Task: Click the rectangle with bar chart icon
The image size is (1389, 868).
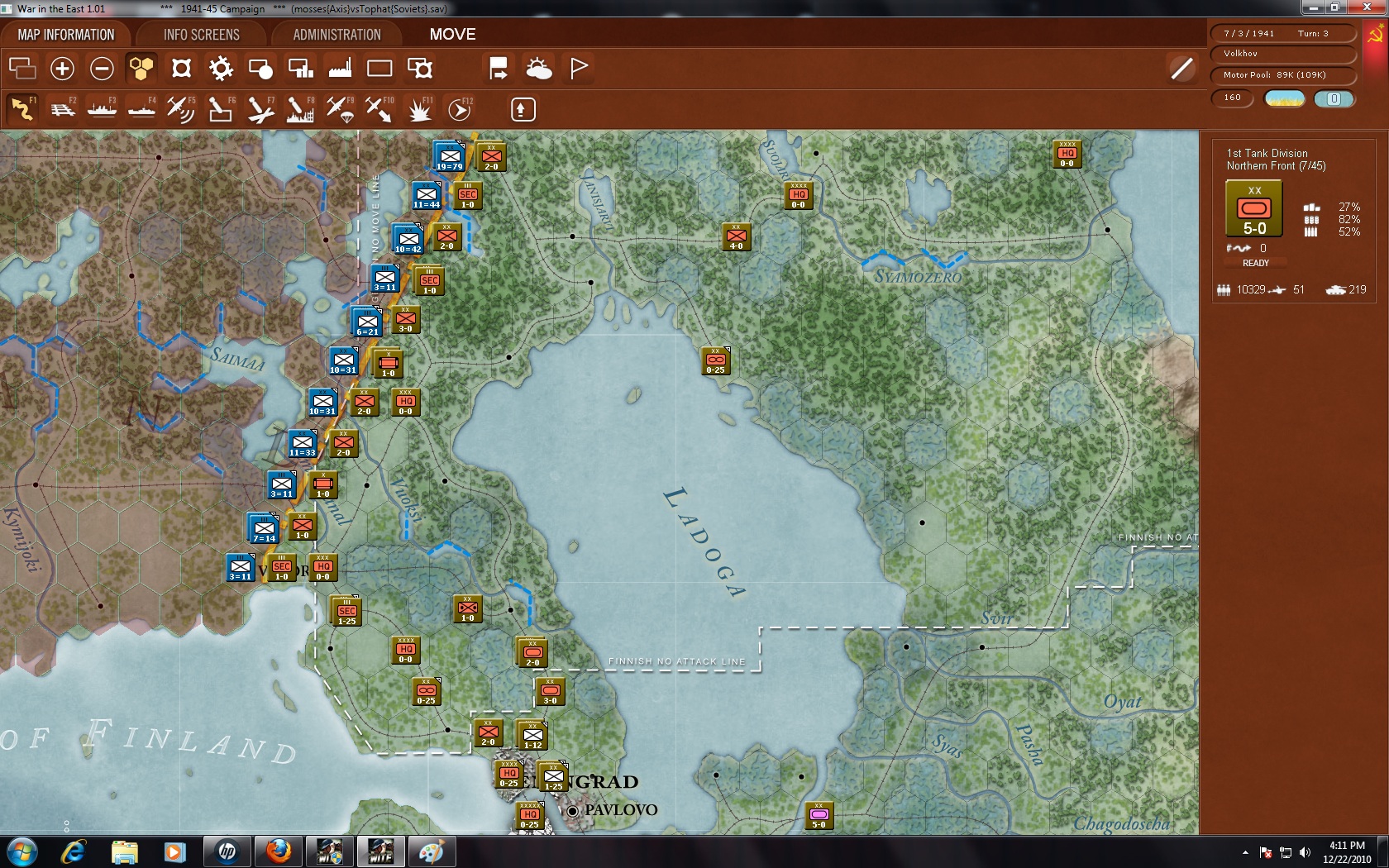Action: click(x=300, y=69)
